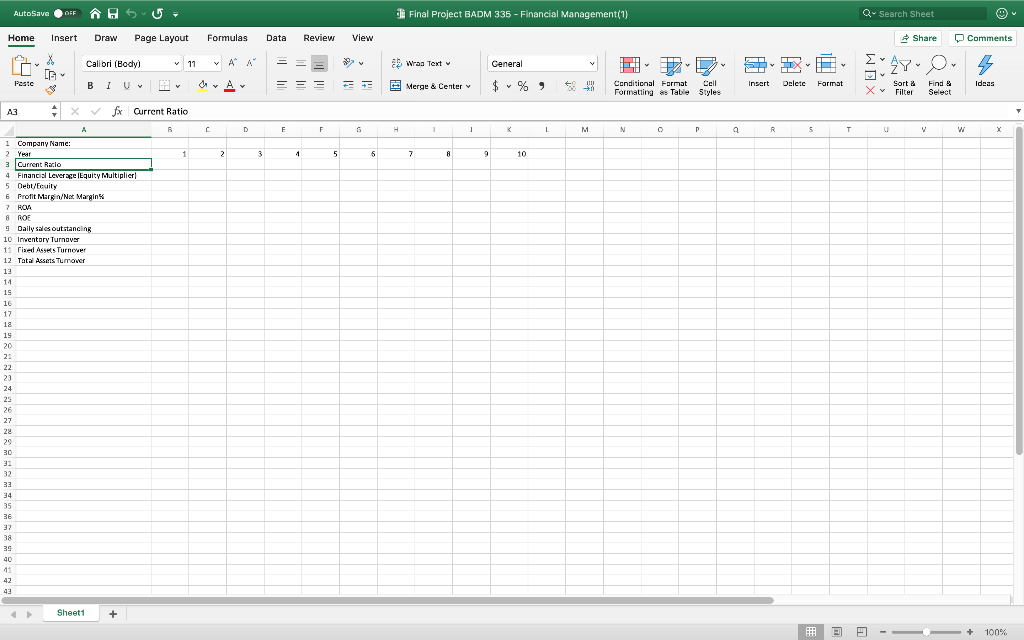Decrease font size with the smaller A icon
Image resolution: width=1024 pixels, height=640 pixels.
[251, 63]
